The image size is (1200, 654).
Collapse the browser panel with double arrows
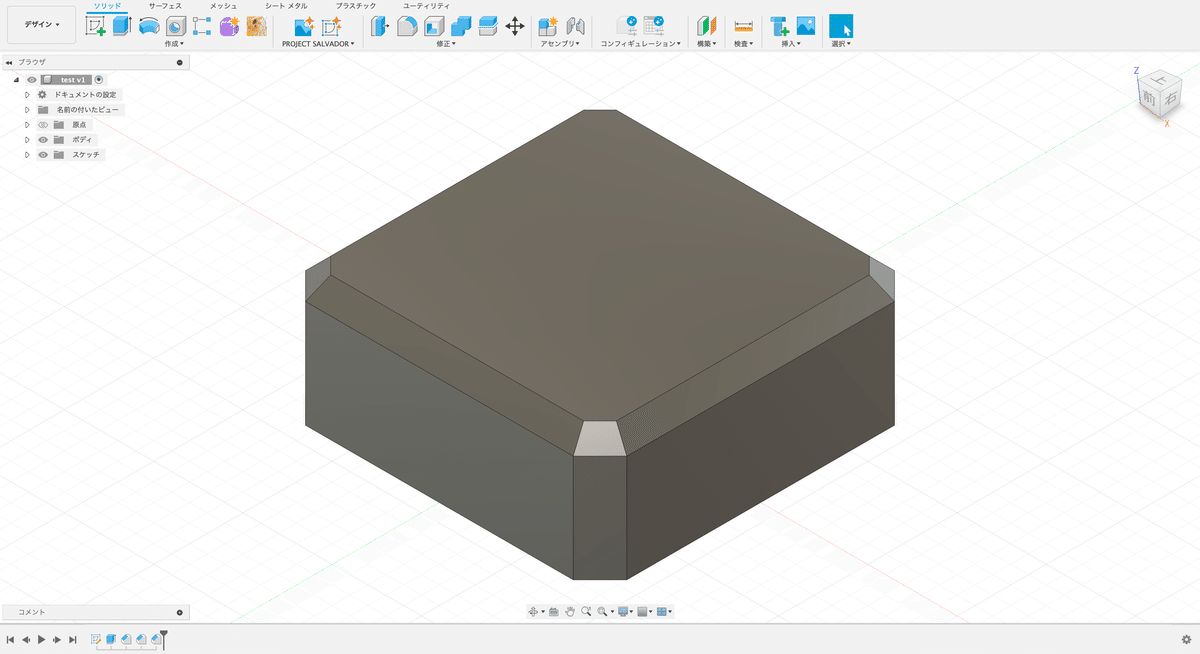[x=9, y=62]
